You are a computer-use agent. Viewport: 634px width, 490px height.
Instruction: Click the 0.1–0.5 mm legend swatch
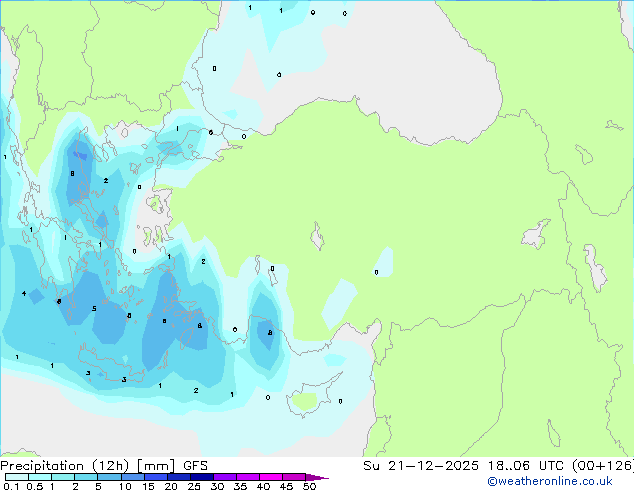click(x=17, y=477)
